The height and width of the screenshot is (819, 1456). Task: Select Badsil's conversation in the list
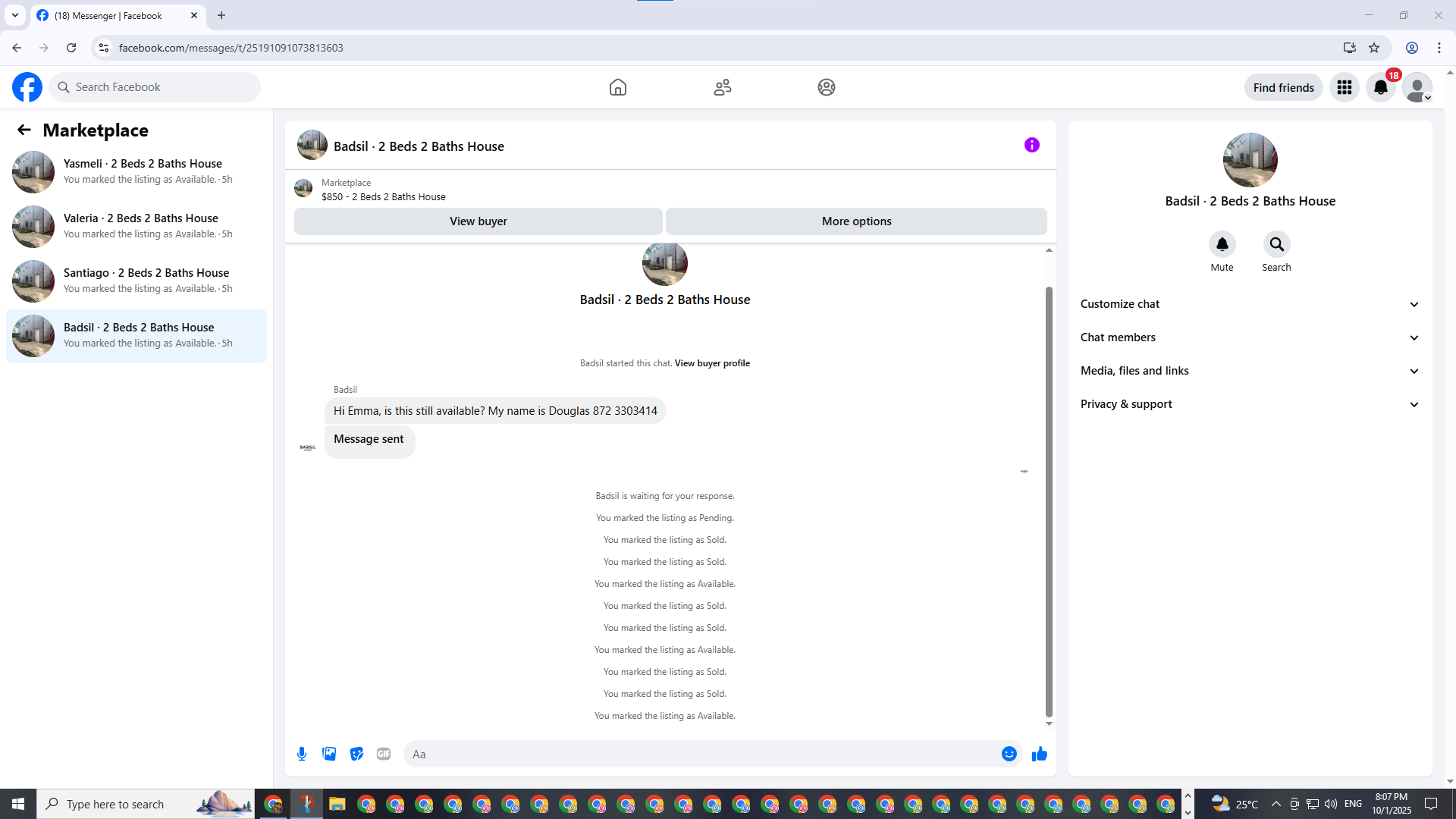136,335
